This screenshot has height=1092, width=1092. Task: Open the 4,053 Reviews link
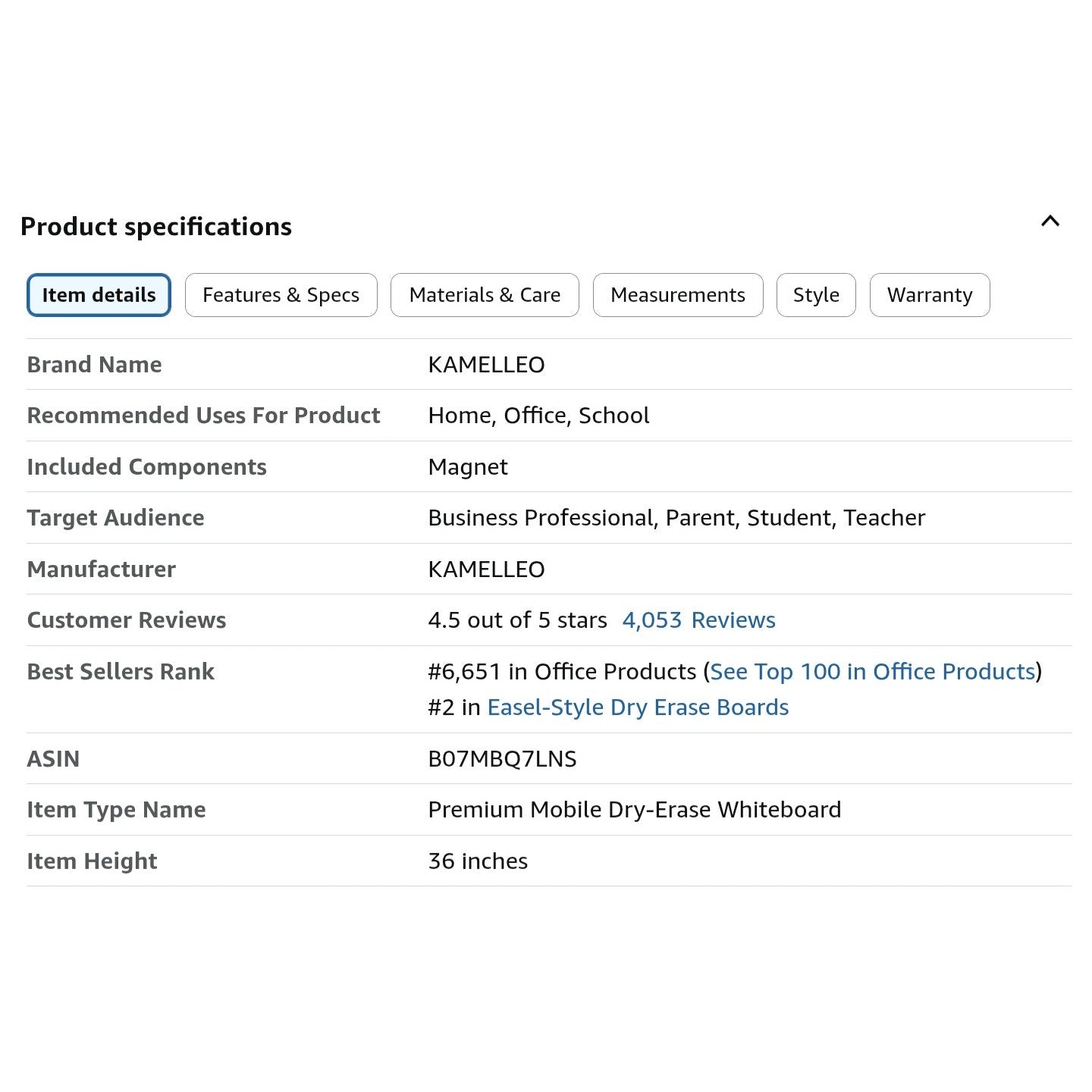point(698,620)
